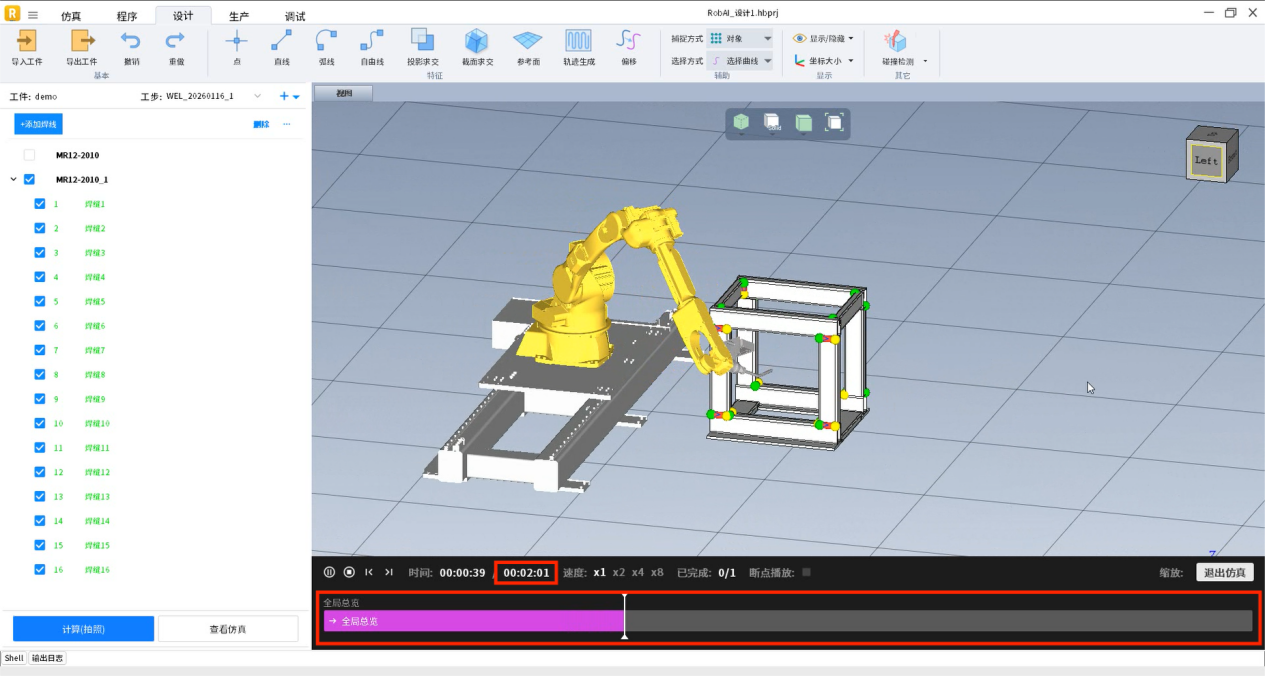Click the 碰撞检测 collision detection icon

(896, 41)
